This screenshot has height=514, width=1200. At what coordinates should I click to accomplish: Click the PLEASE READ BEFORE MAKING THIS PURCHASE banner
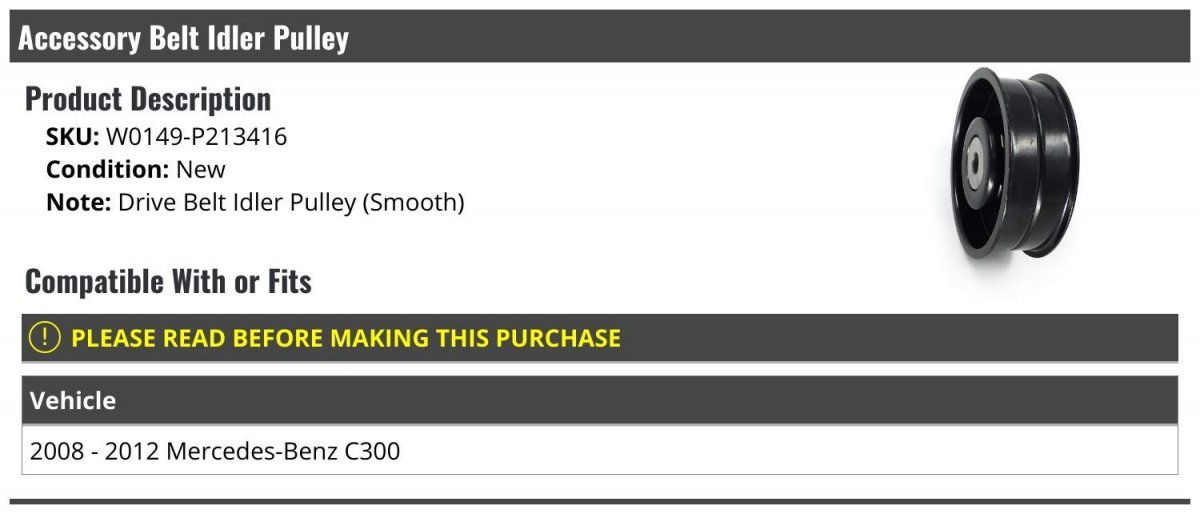[600, 338]
